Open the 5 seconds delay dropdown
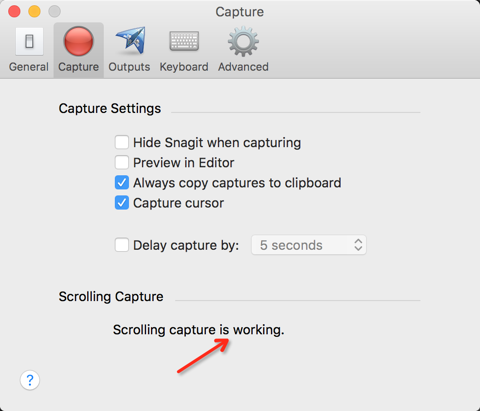This screenshot has width=480, height=411. click(x=309, y=245)
